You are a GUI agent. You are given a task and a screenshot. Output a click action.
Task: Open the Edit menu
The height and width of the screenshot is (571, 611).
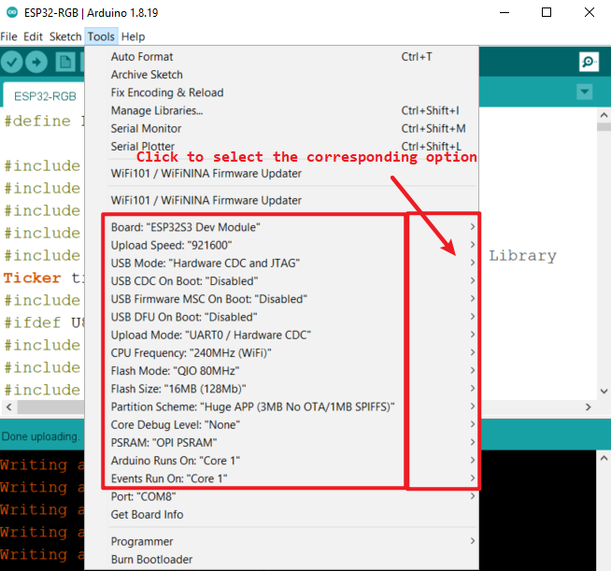pos(33,37)
